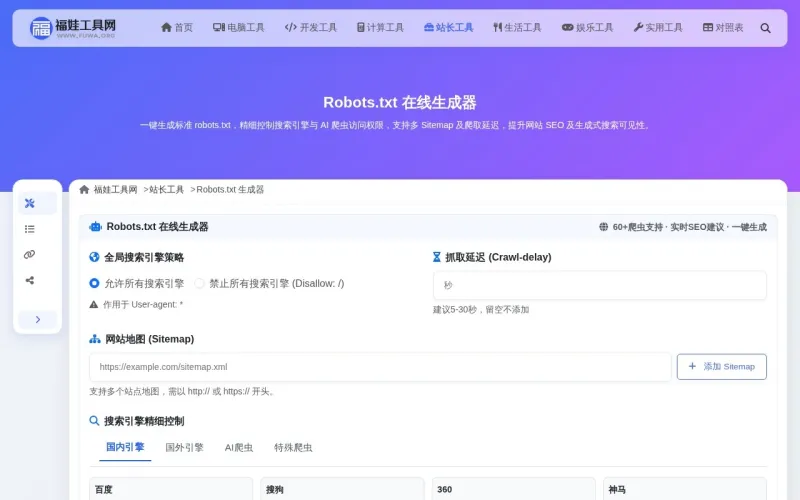800x500 pixels.
Task: Click the globe icon beside 全局搜索引擎策略
Action: [94, 257]
